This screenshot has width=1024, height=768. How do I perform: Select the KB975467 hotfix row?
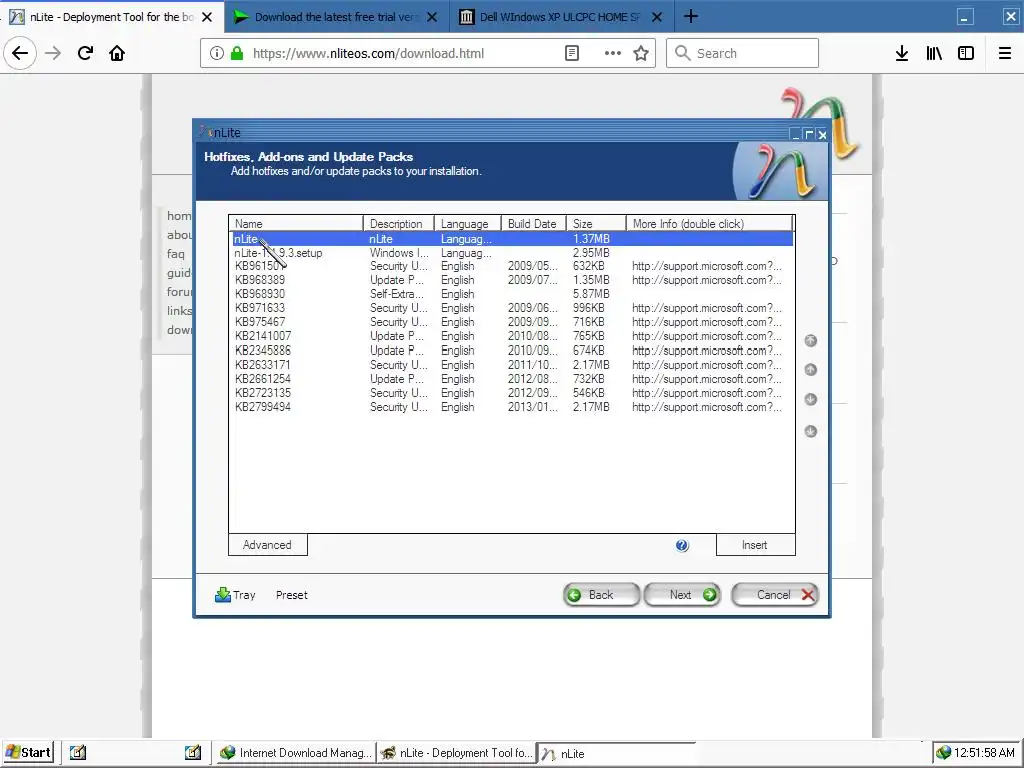click(511, 322)
